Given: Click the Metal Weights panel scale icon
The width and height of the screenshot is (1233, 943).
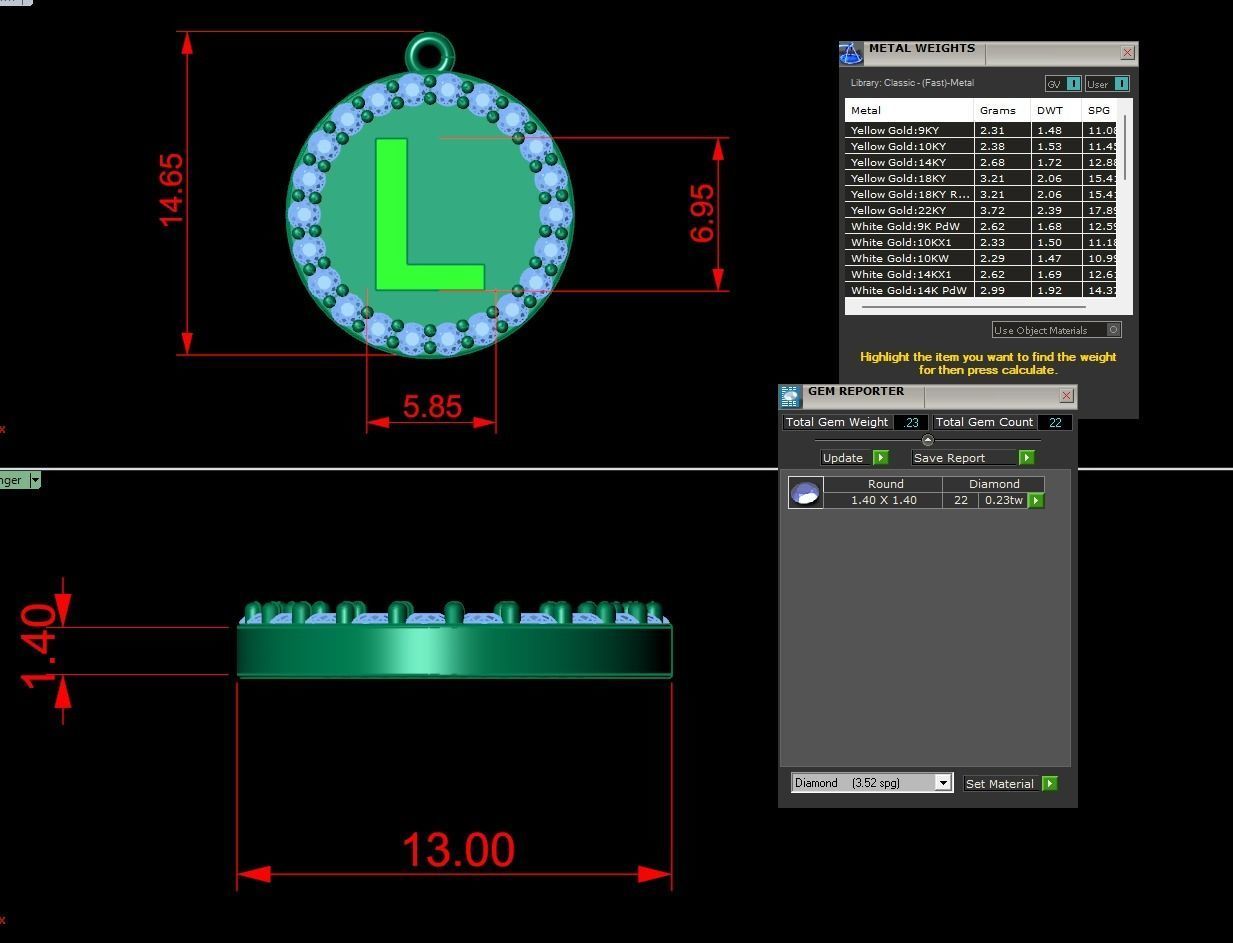Looking at the screenshot, I should (851, 53).
